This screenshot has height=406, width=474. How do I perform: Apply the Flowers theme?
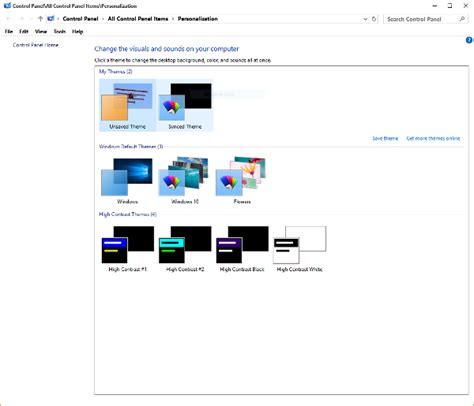tap(242, 181)
